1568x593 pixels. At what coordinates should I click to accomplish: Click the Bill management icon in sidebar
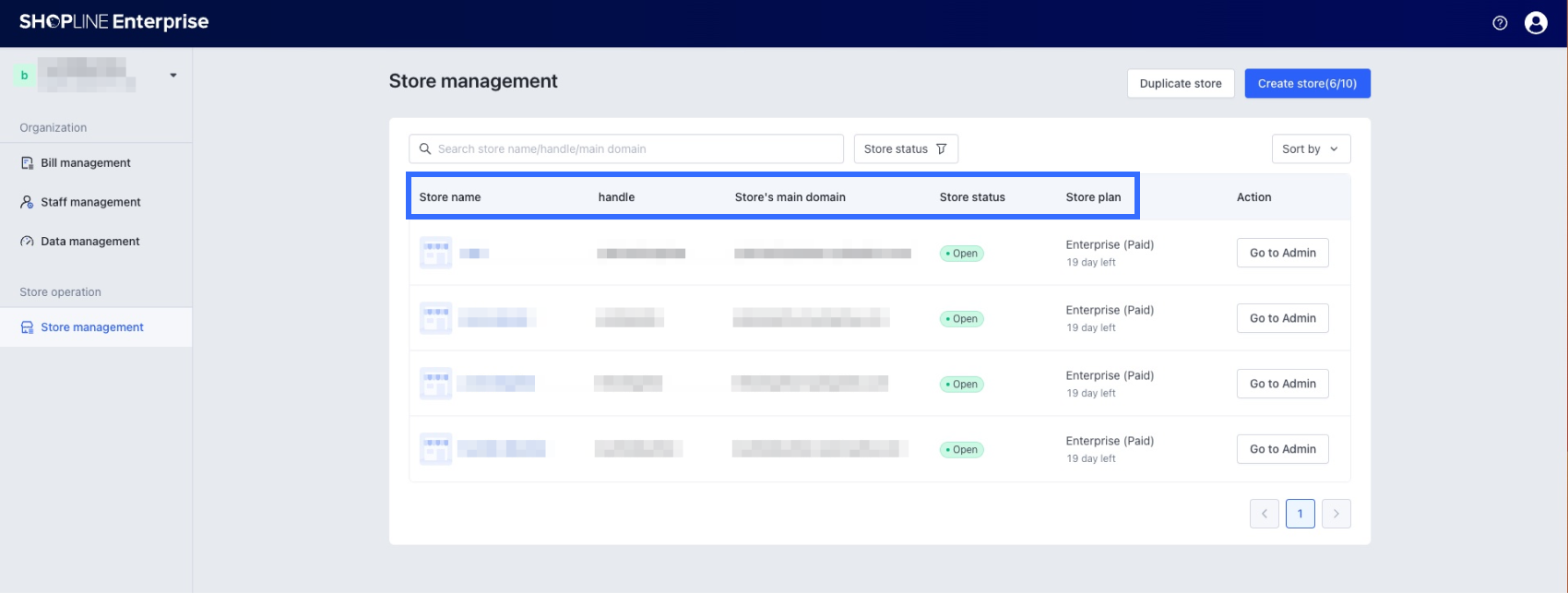pos(27,163)
